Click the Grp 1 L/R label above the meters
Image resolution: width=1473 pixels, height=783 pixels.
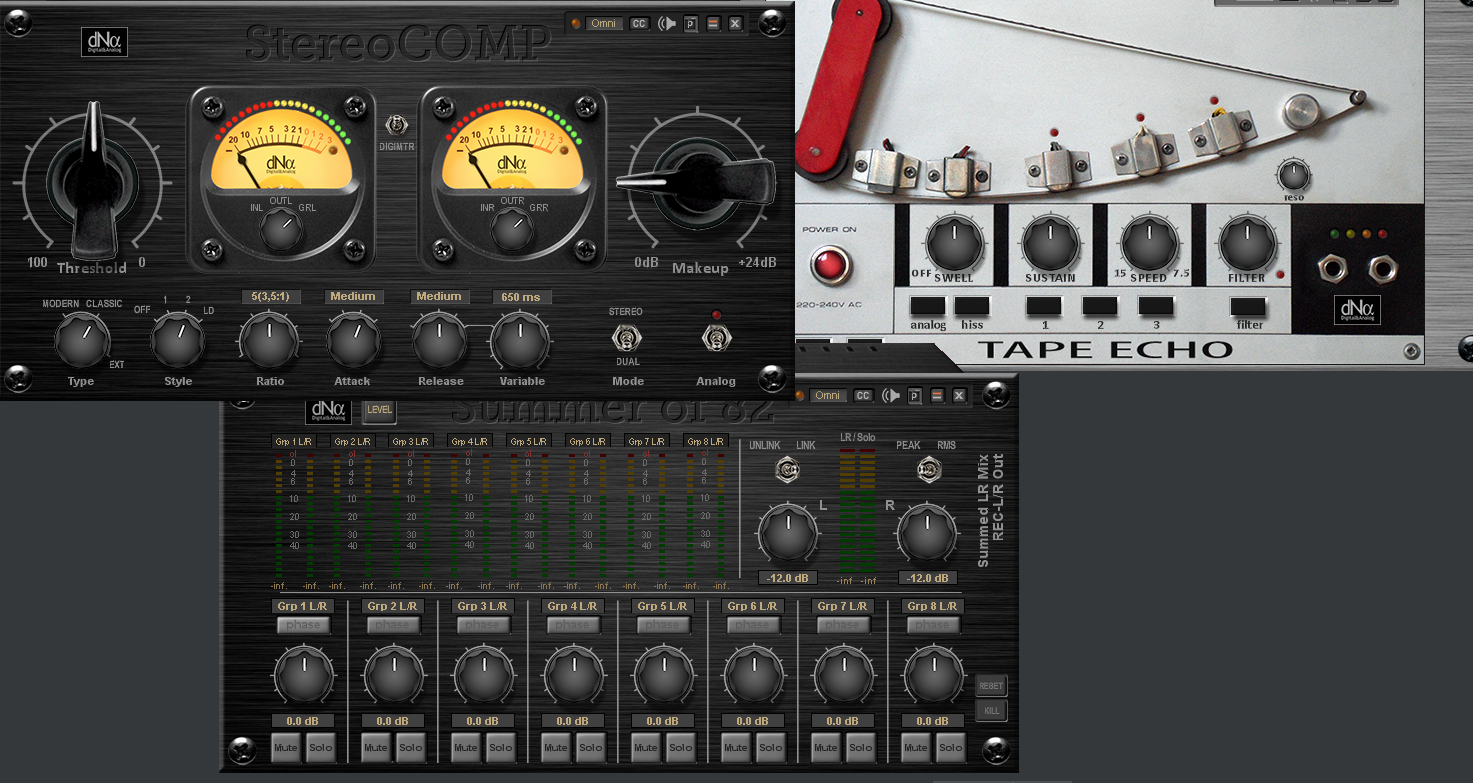[294, 441]
